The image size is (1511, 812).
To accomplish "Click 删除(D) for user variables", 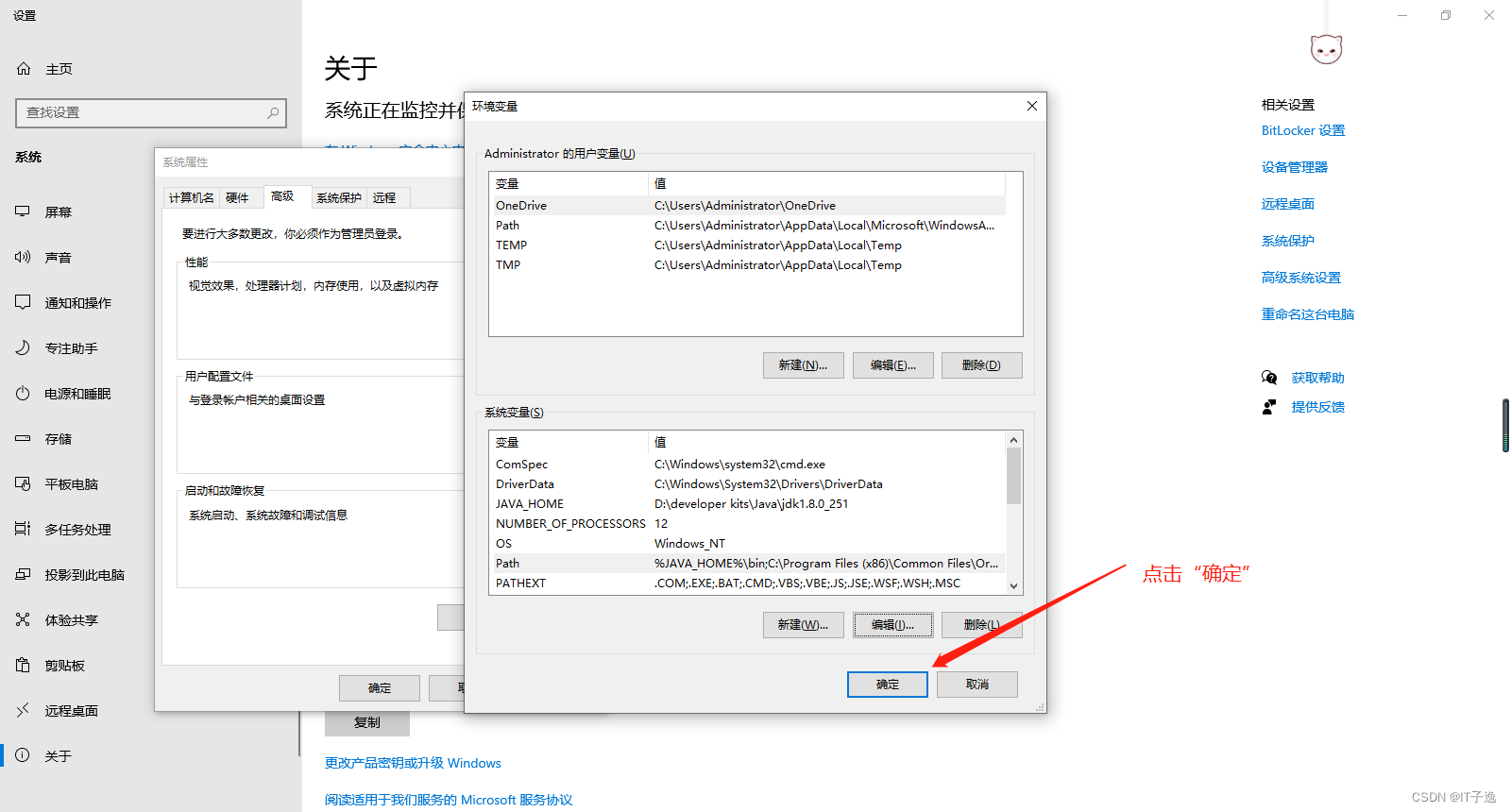I will pos(981,365).
